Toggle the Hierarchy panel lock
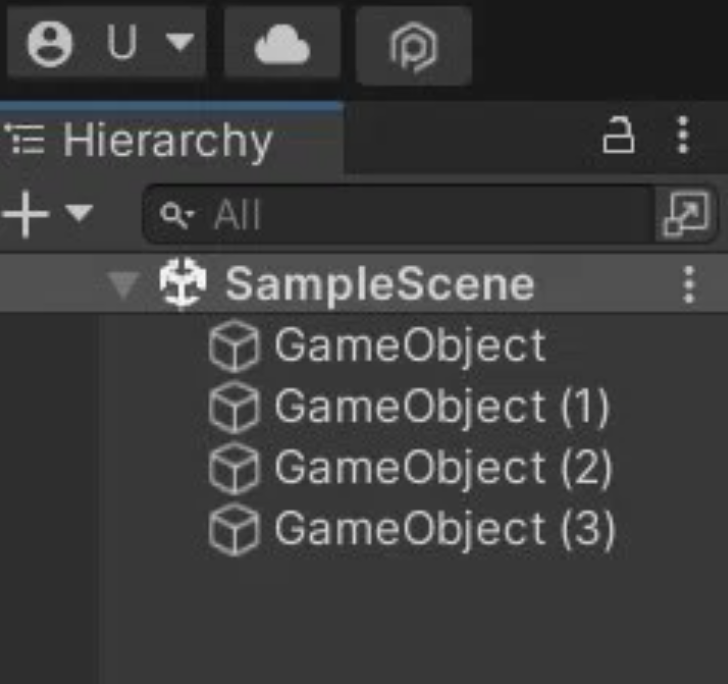Image resolution: width=728 pixels, height=684 pixels. 618,136
